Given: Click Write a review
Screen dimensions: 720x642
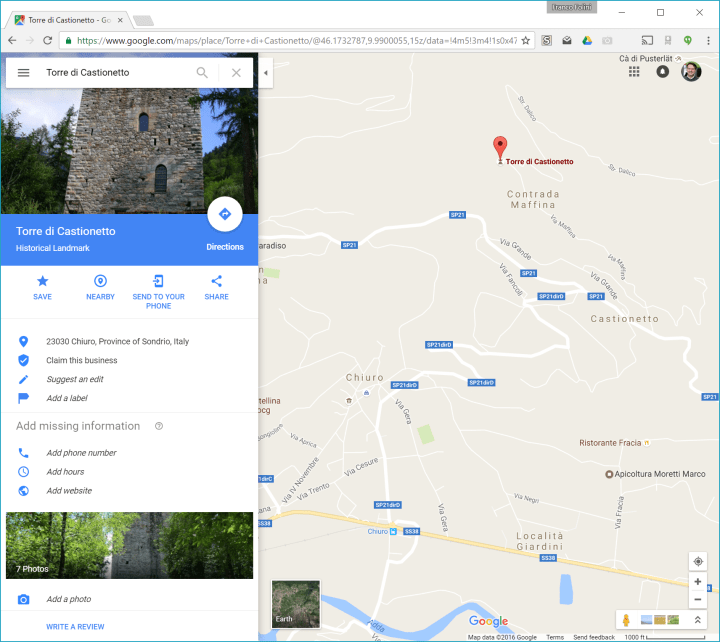Looking at the screenshot, I should [x=75, y=627].
